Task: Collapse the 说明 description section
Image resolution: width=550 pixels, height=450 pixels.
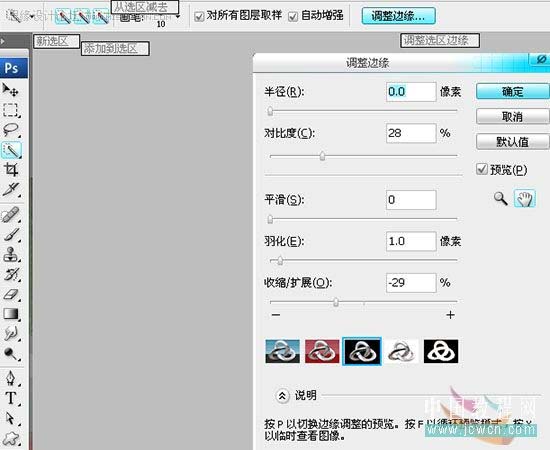Action: [282, 396]
